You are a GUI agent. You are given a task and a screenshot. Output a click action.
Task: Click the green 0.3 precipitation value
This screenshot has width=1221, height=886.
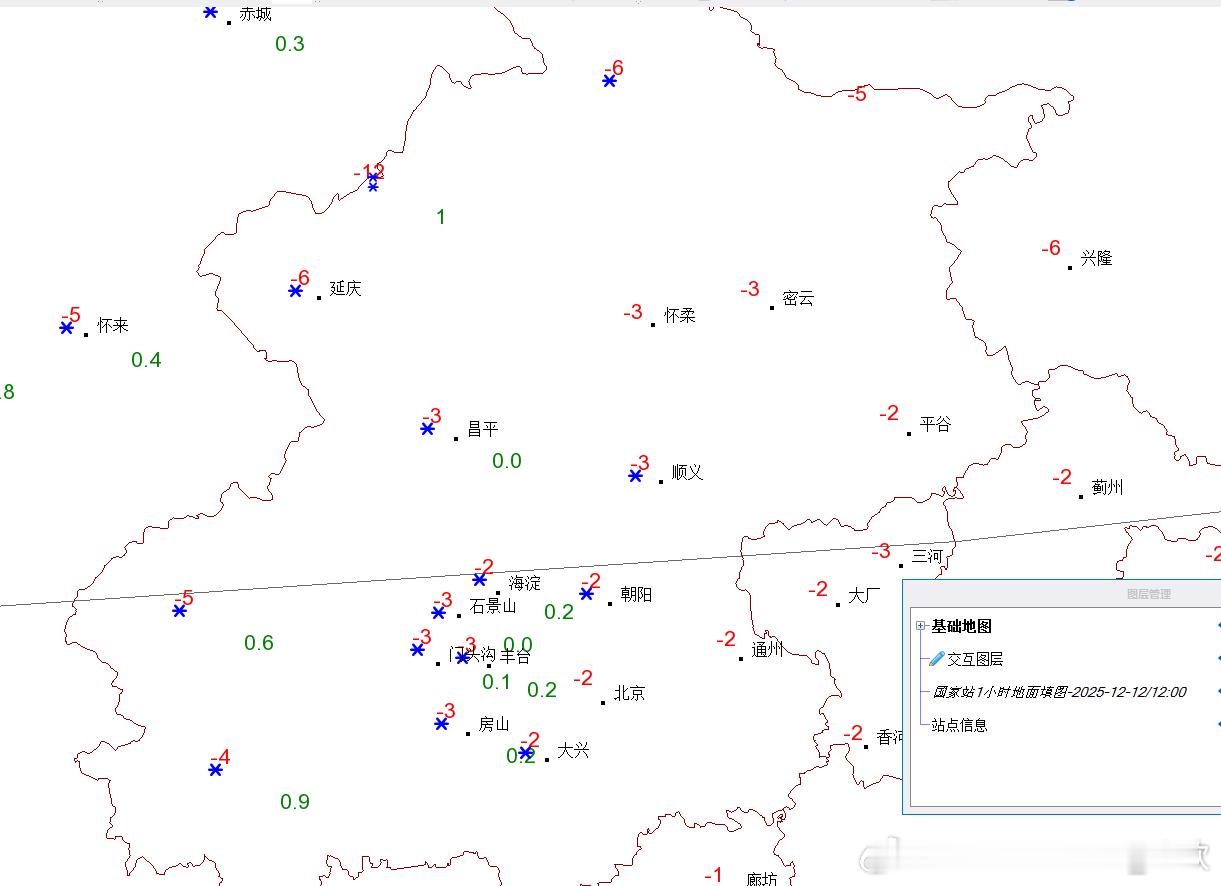pos(290,43)
